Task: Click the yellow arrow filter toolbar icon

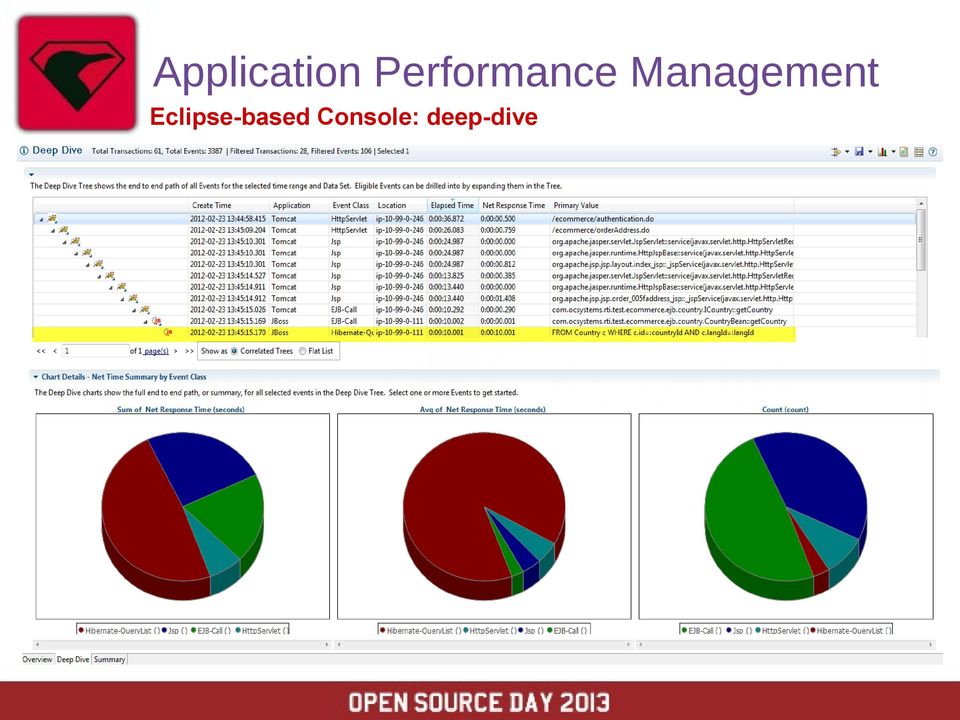Action: [836, 152]
